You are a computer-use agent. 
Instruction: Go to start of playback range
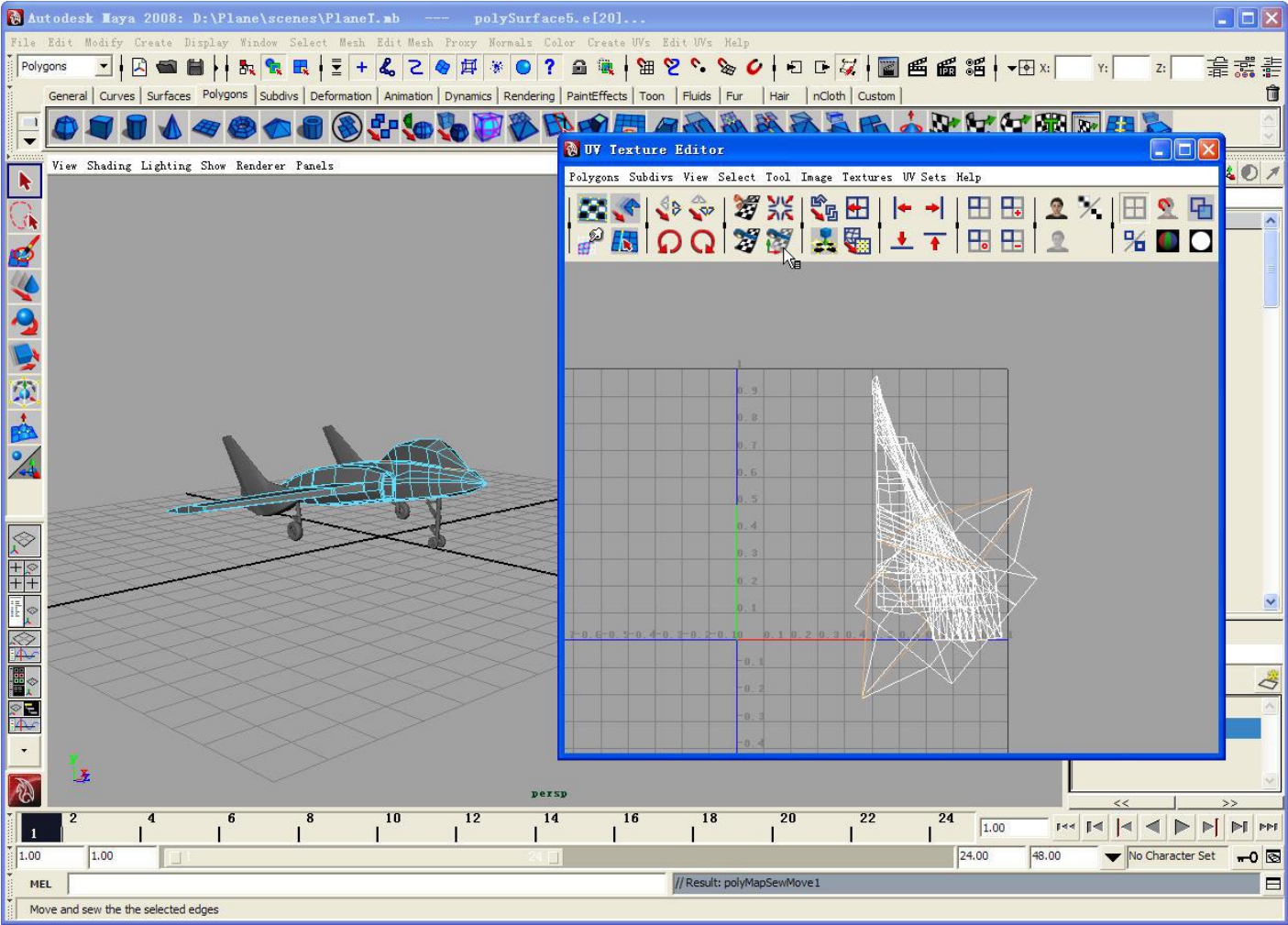[1065, 827]
